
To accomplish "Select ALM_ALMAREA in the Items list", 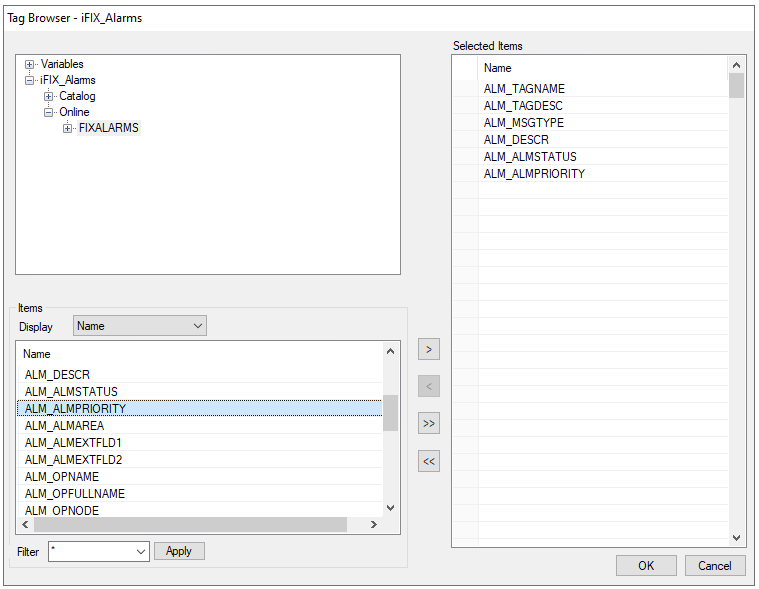I will click(x=200, y=425).
